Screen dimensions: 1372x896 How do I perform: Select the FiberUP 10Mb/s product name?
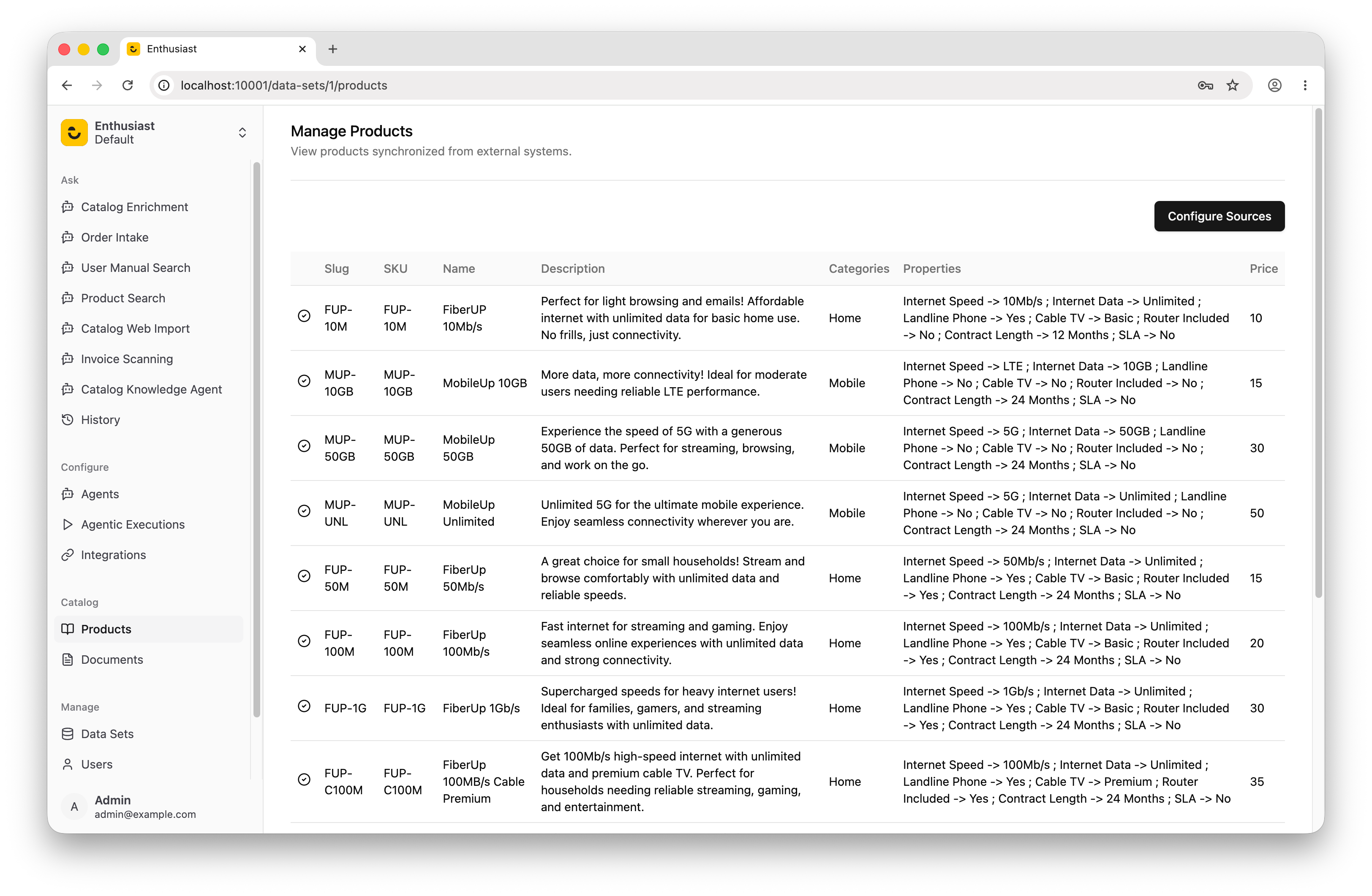pyautogui.click(x=465, y=318)
